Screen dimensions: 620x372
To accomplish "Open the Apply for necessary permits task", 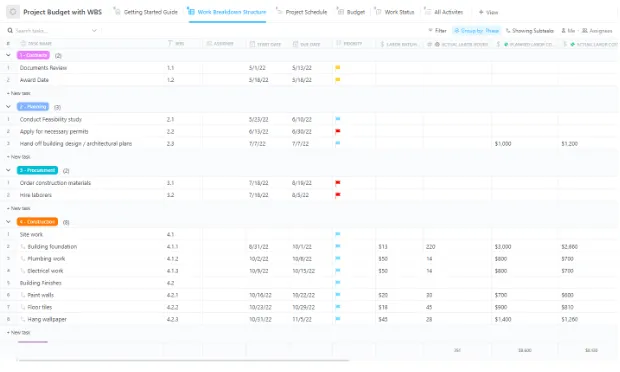I will [x=54, y=132].
